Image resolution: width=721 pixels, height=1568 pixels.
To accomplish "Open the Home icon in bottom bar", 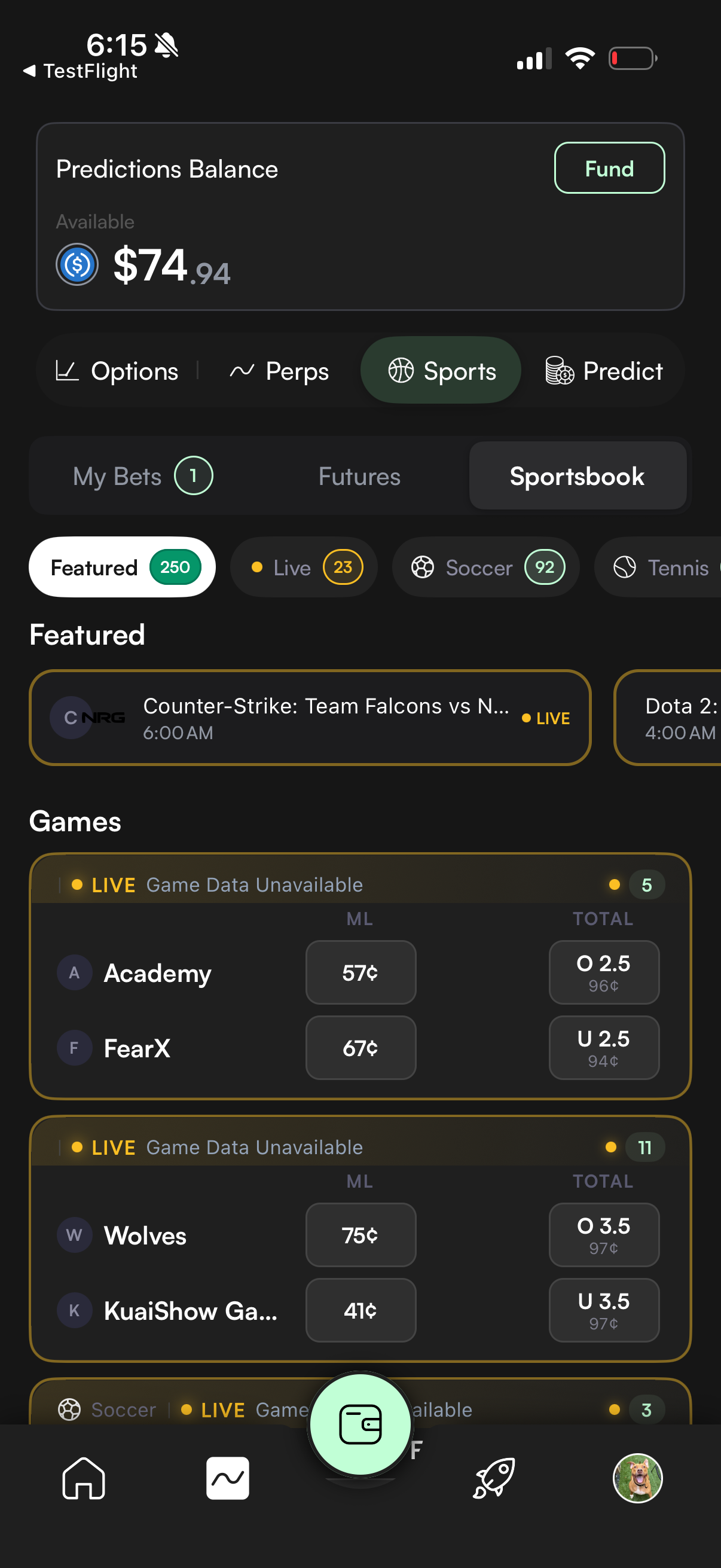I will (x=83, y=1478).
